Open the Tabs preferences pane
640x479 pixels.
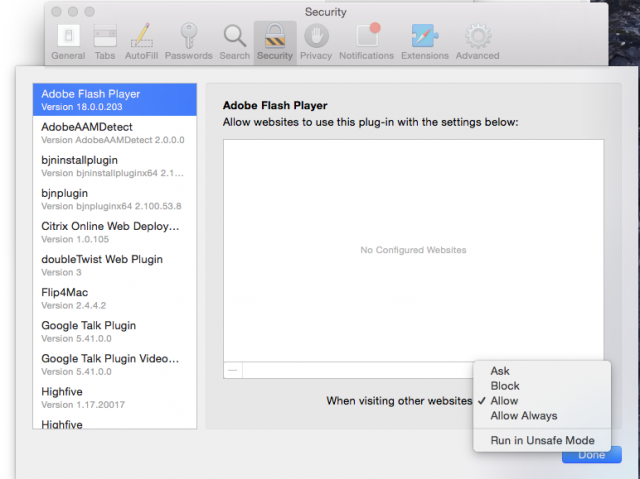(x=105, y=42)
